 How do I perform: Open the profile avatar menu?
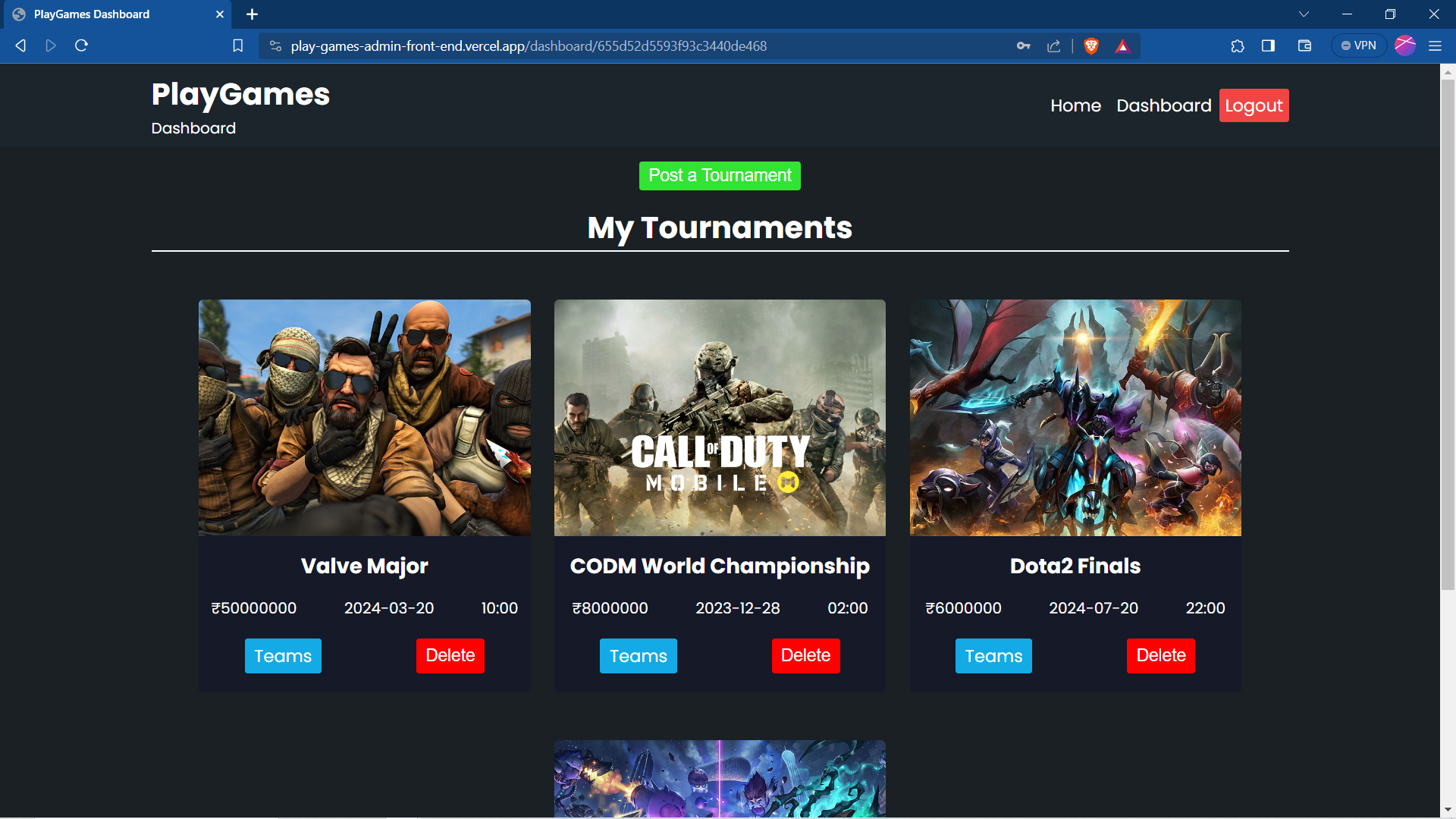click(x=1405, y=46)
